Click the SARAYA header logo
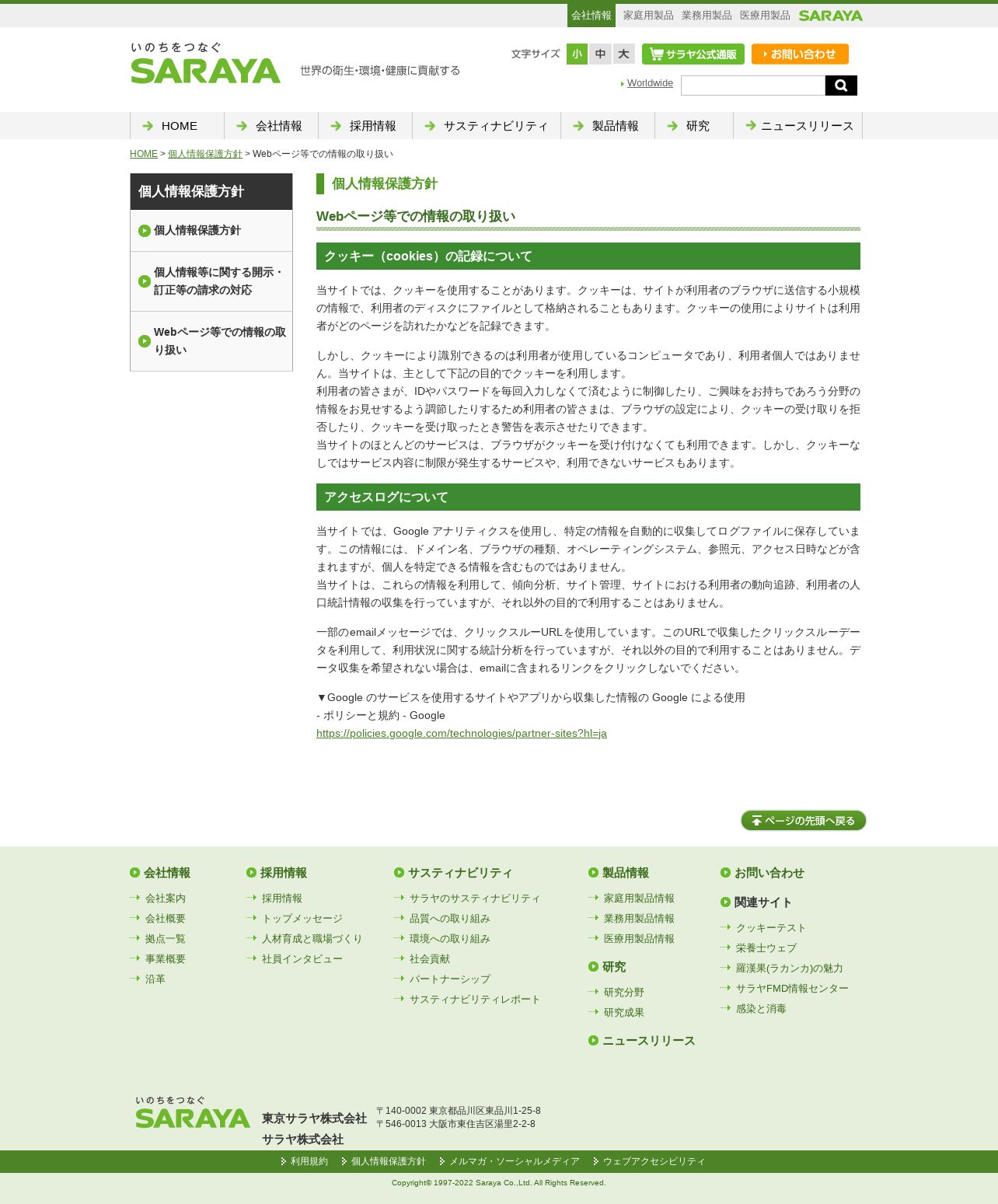This screenshot has width=998, height=1204. point(205,63)
